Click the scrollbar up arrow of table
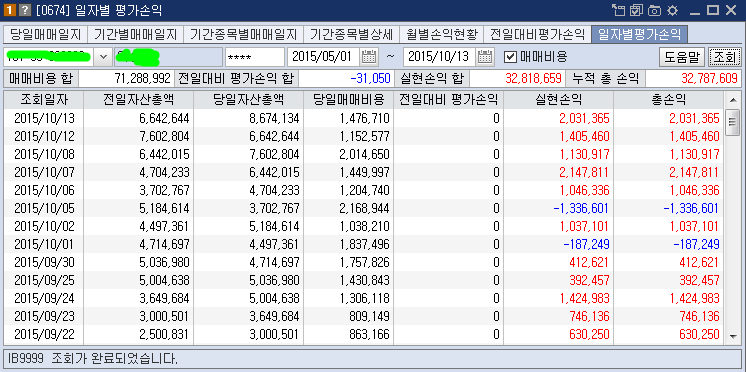Image resolution: width=746 pixels, height=372 pixels. pyautogui.click(x=732, y=99)
